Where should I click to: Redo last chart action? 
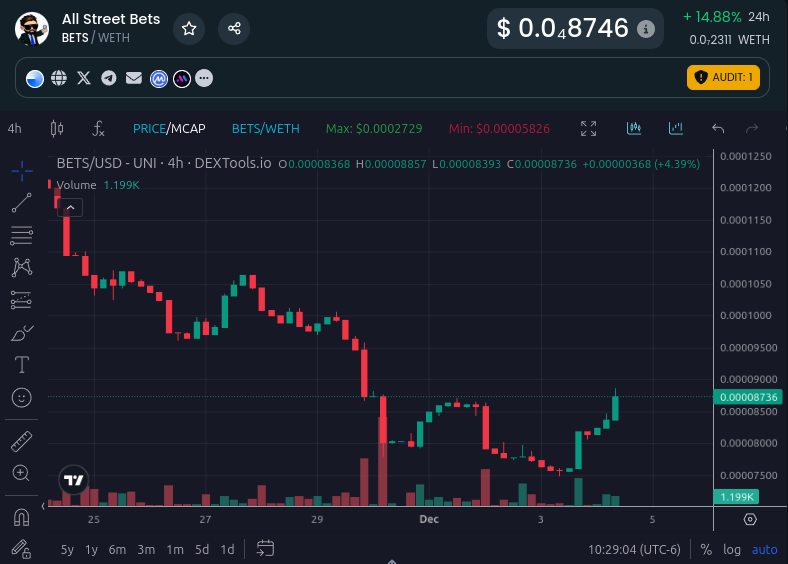pos(752,129)
